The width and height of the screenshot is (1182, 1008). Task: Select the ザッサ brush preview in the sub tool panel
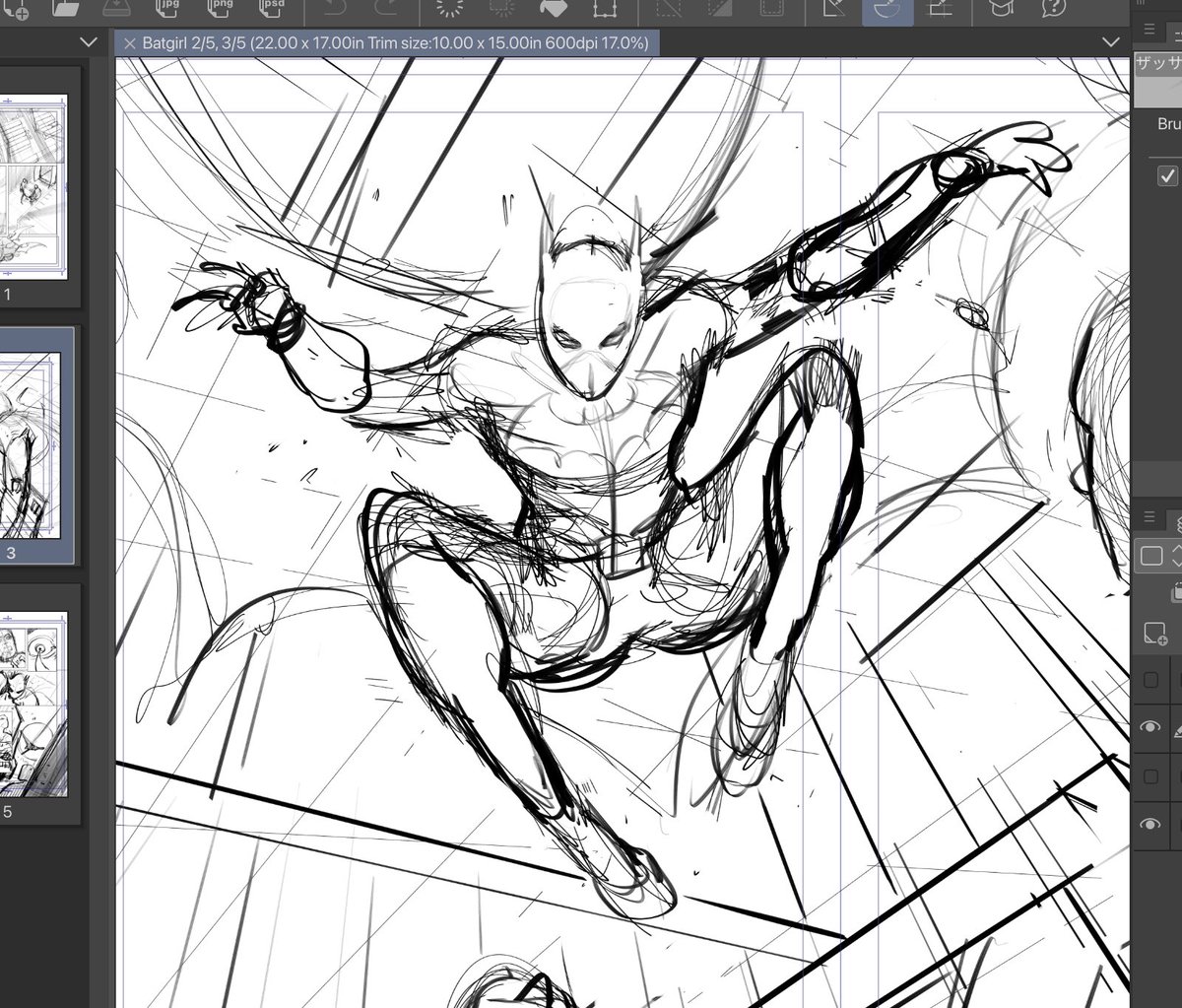1158,79
